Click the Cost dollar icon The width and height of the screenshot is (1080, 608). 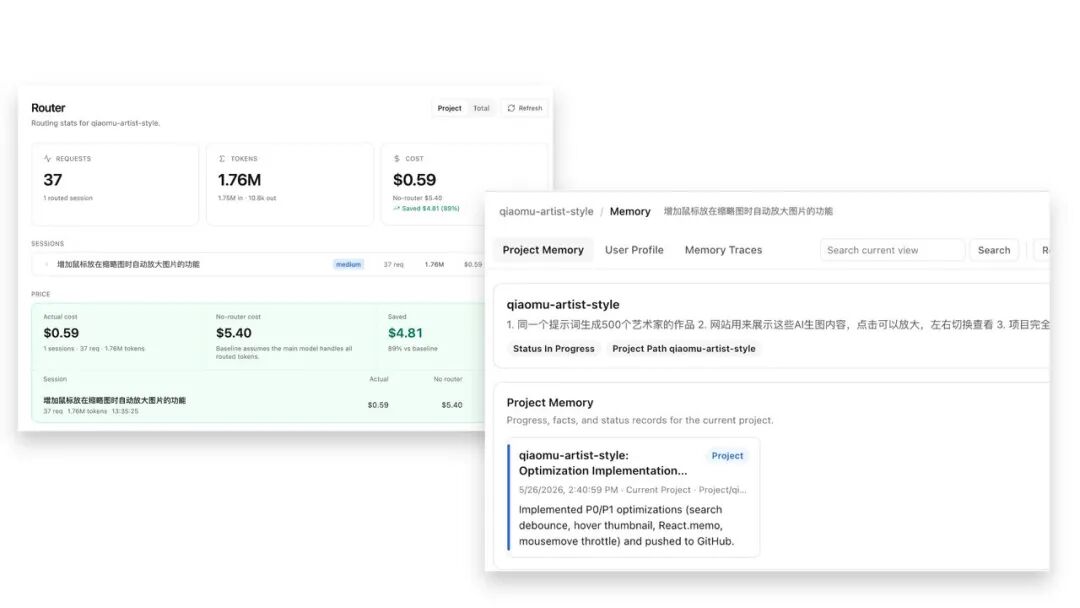coord(397,158)
